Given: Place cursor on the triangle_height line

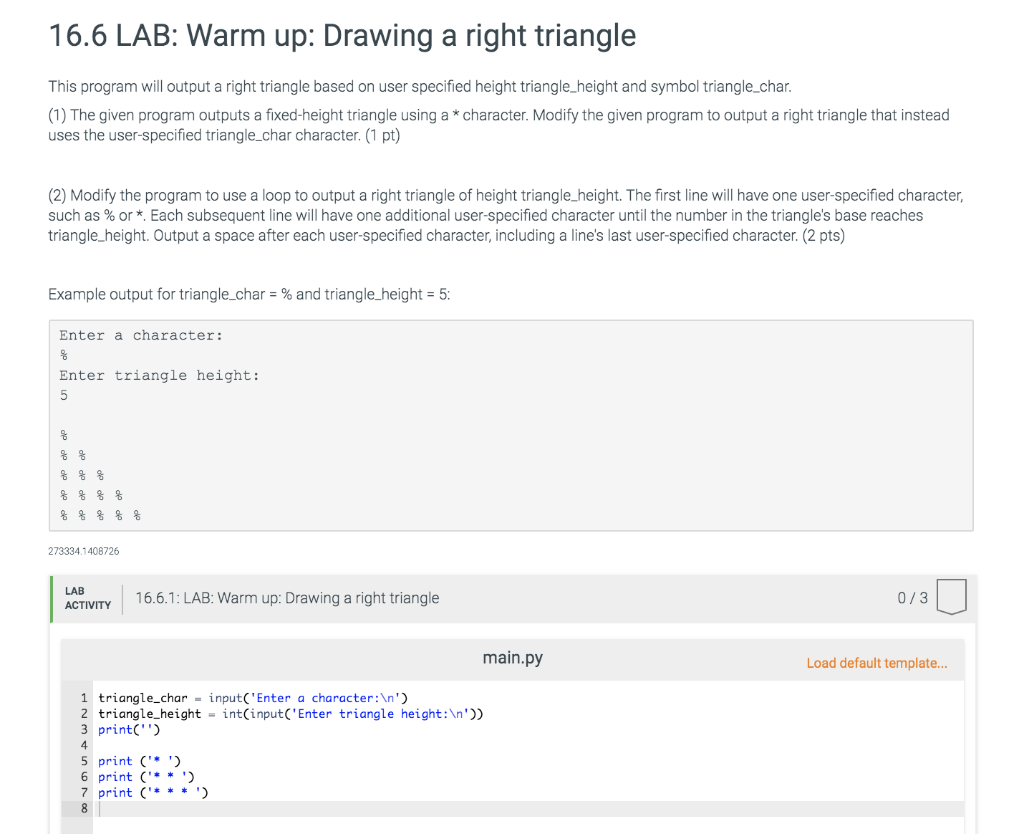Looking at the screenshot, I should click(290, 713).
